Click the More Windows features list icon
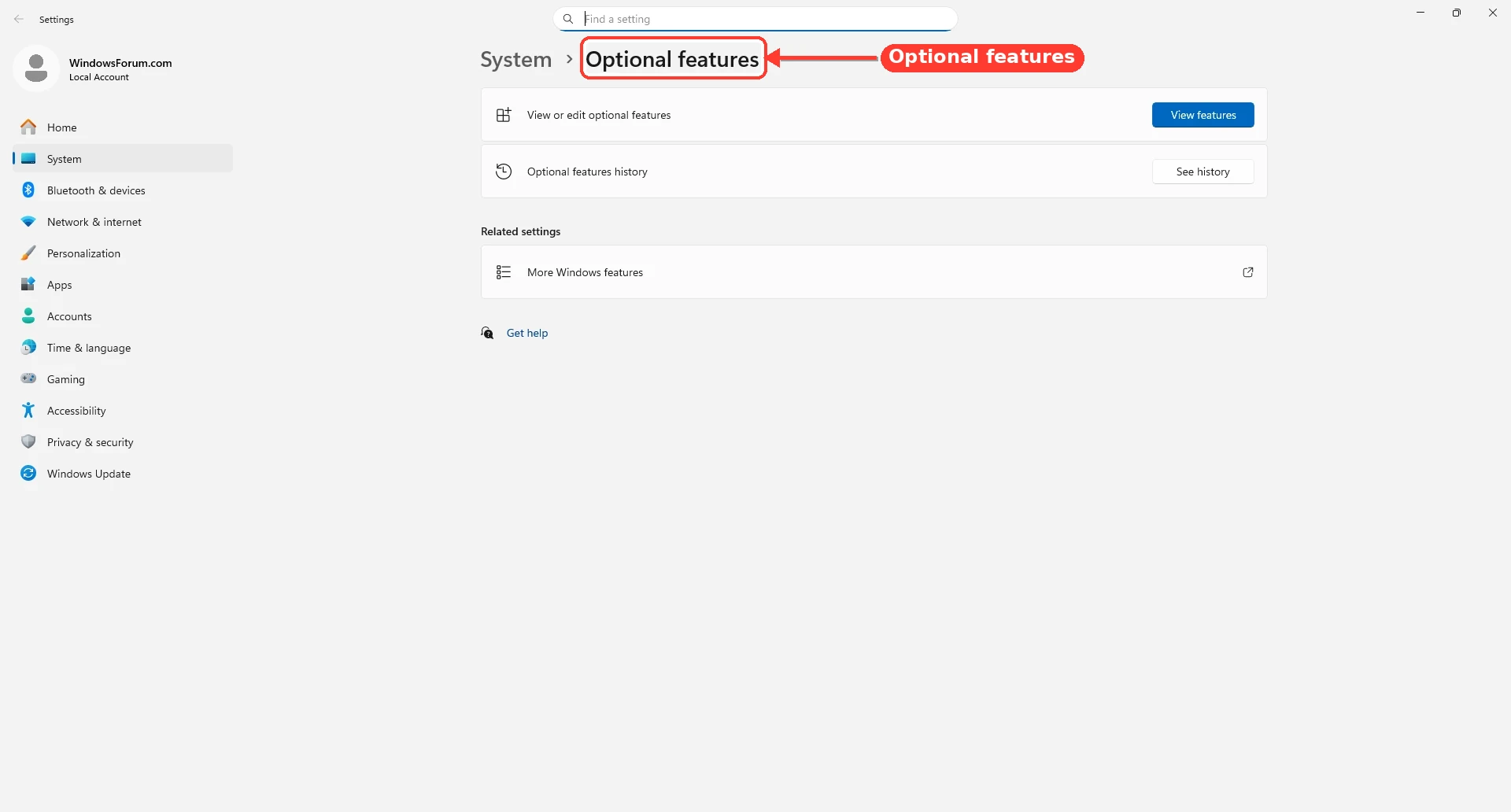Viewport: 1511px width, 812px height. click(504, 272)
